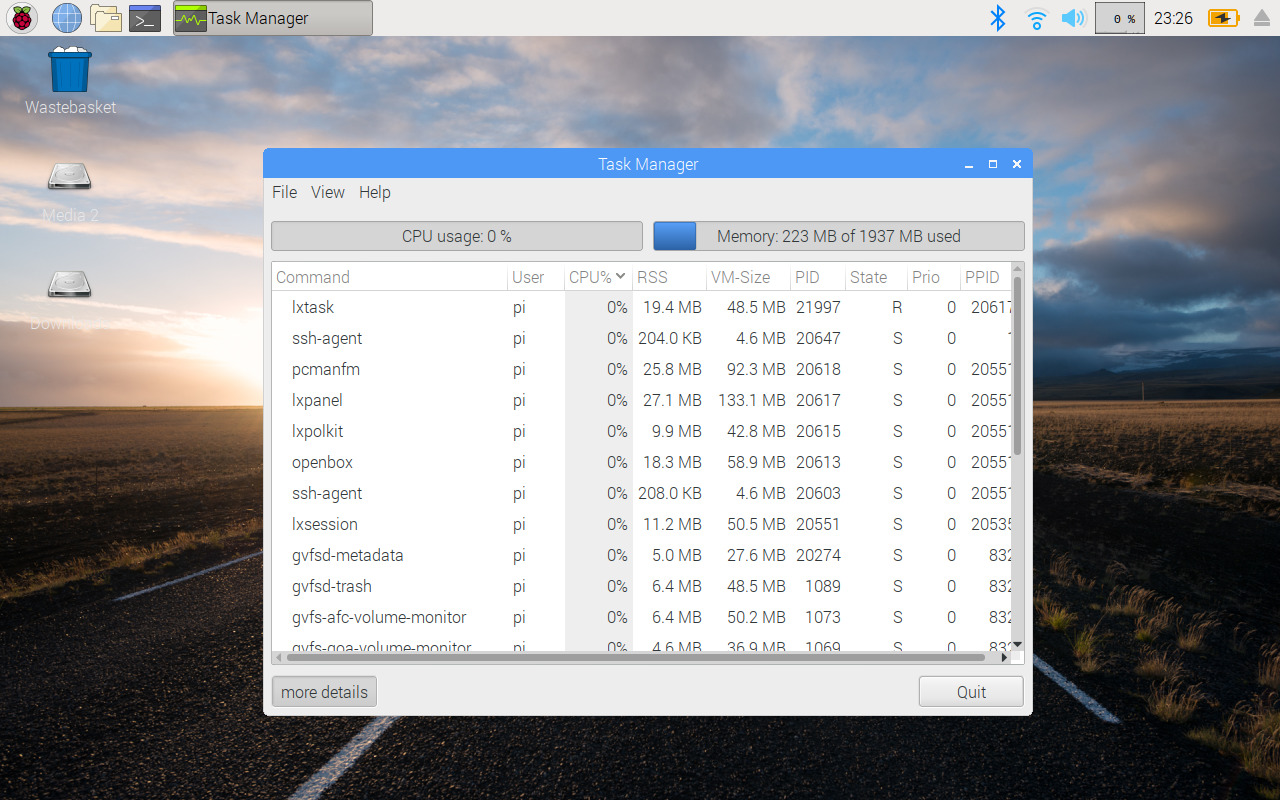Click the Bluetooth icon in the system tray
This screenshot has width=1280, height=800.
997,18
